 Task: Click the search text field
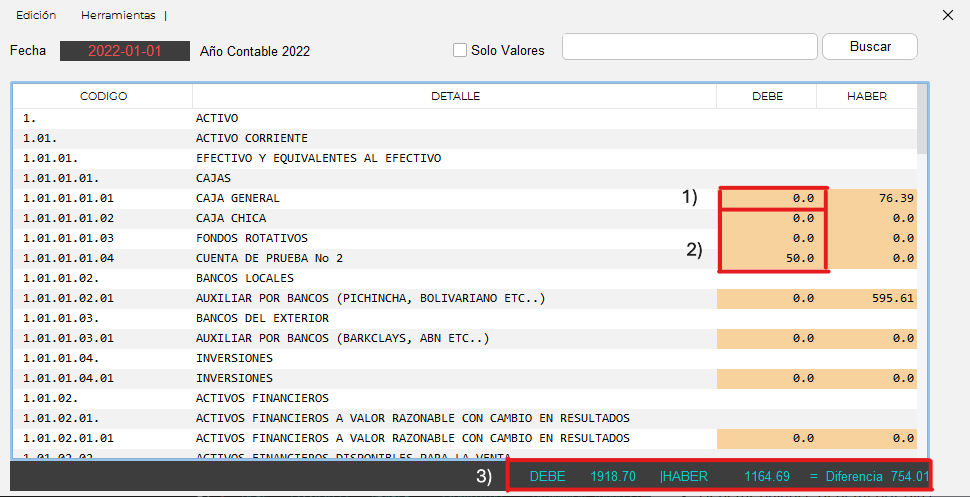[x=690, y=47]
